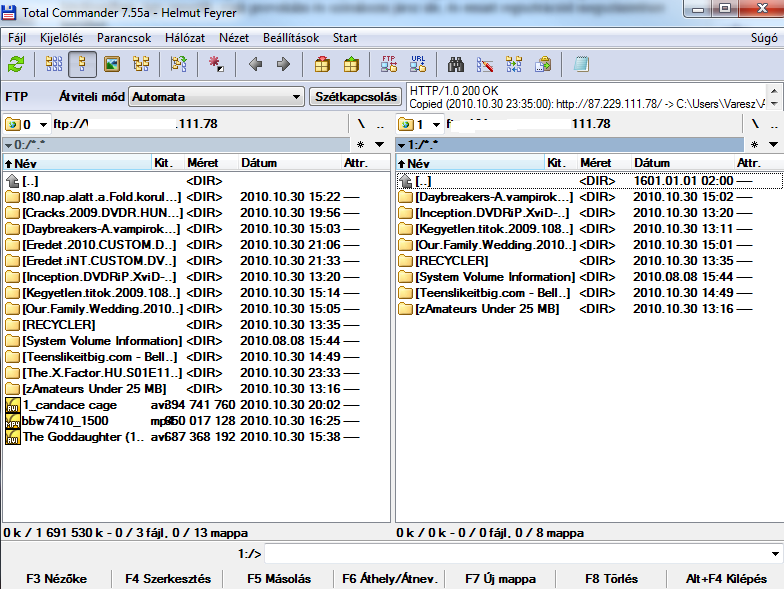
Task: Open the notepad toolbar icon
Action: tap(581, 64)
